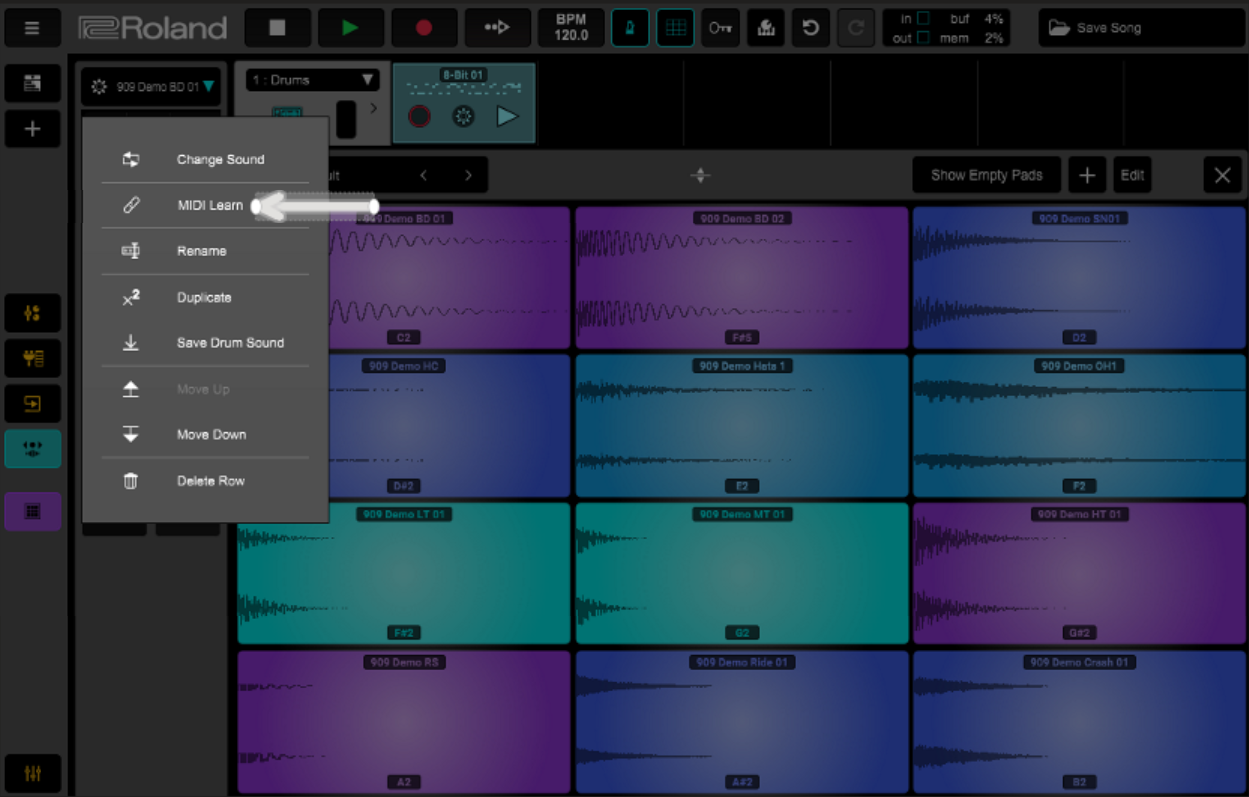Toggle the grid snap button
This screenshot has width=1249, height=797.
676,28
